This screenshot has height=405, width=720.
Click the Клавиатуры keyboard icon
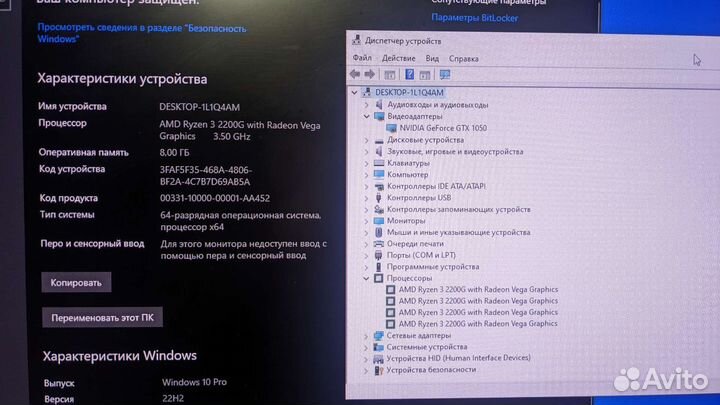pyautogui.click(x=379, y=163)
